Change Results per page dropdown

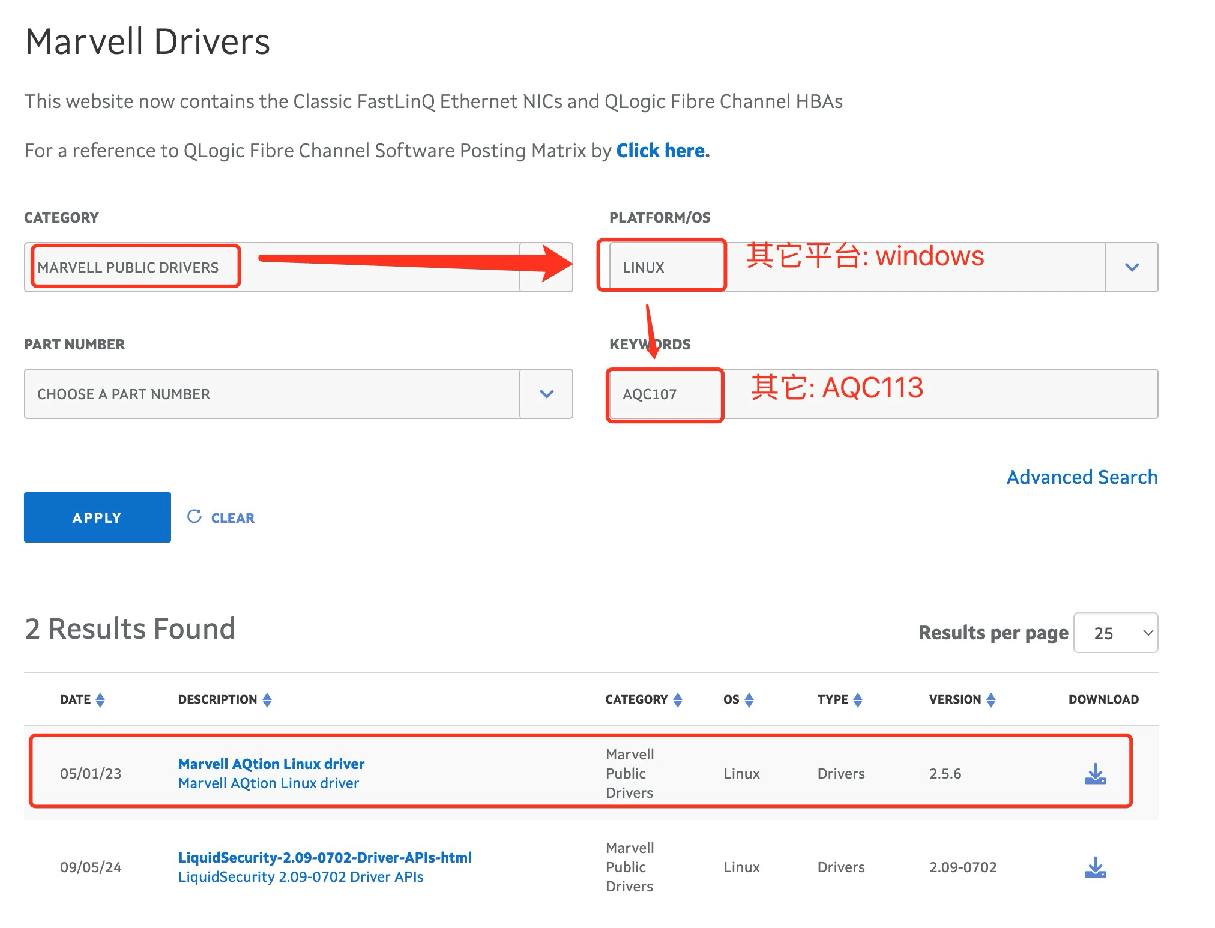[1116, 633]
